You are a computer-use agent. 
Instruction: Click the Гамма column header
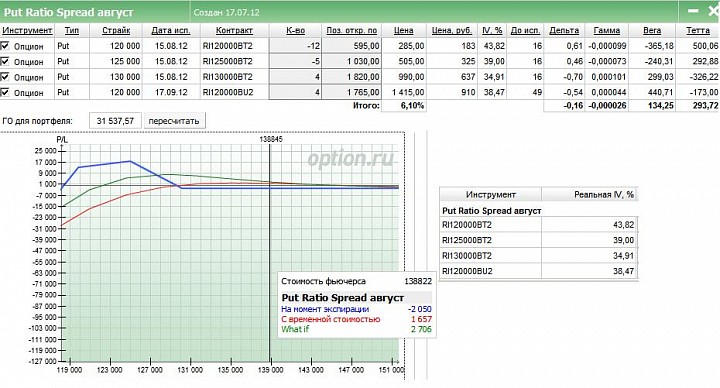click(607, 30)
